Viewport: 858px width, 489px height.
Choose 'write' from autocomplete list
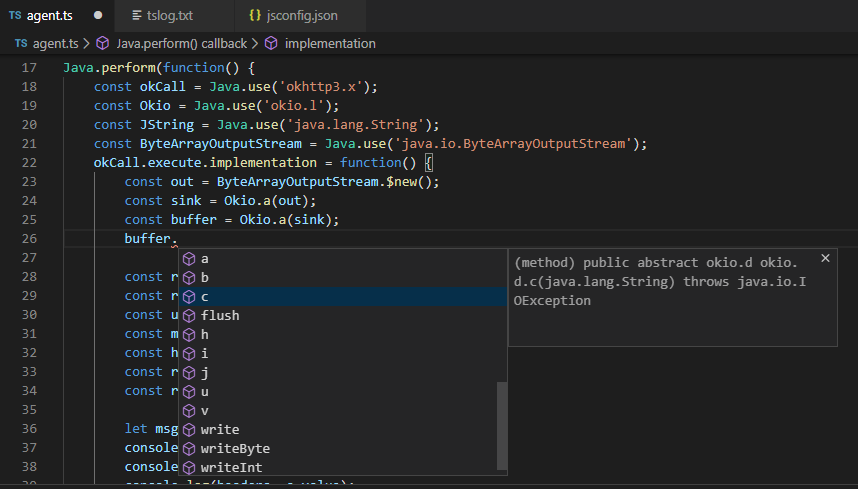point(343,429)
